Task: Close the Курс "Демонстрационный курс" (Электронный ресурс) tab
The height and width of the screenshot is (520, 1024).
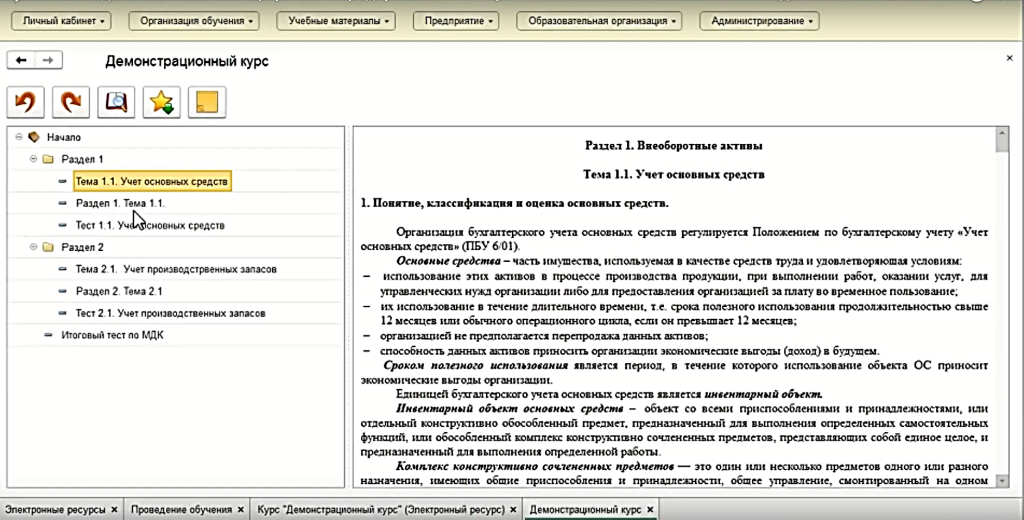Action: 513,510
